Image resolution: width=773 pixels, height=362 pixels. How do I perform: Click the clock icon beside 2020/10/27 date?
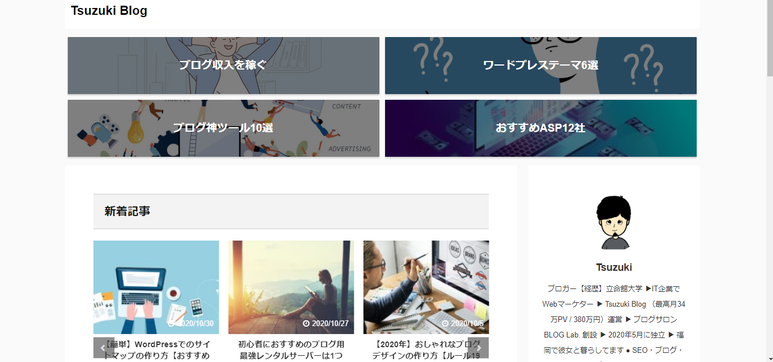[x=306, y=324]
